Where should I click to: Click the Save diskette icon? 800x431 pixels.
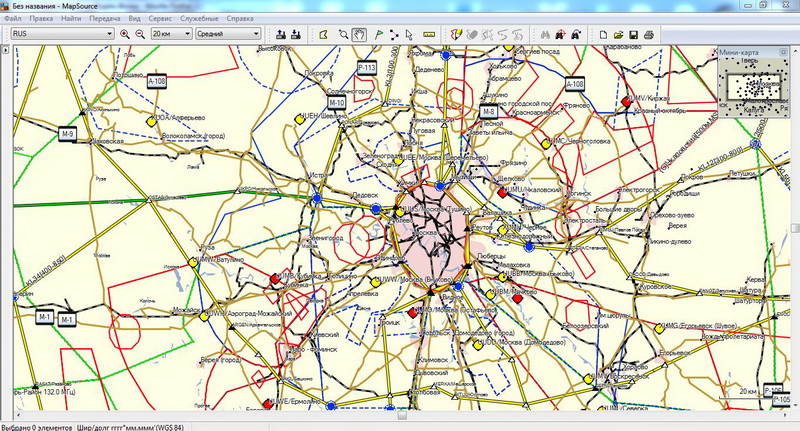click(634, 34)
